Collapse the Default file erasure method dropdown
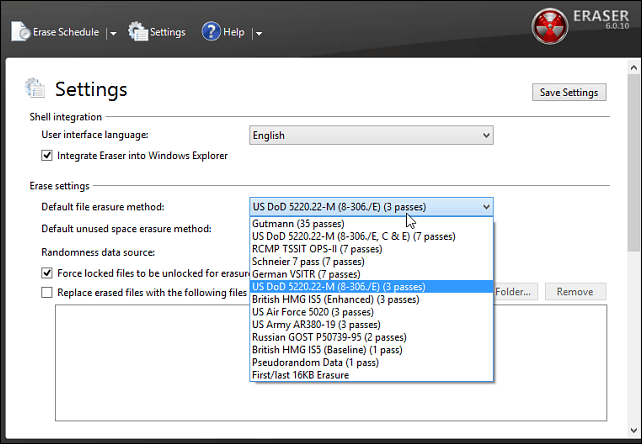 tap(371, 207)
